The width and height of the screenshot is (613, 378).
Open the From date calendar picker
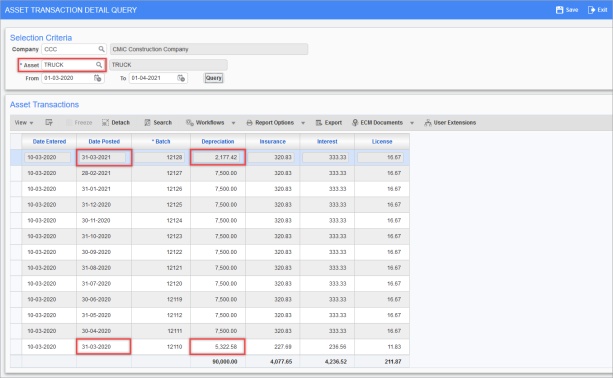pos(97,78)
